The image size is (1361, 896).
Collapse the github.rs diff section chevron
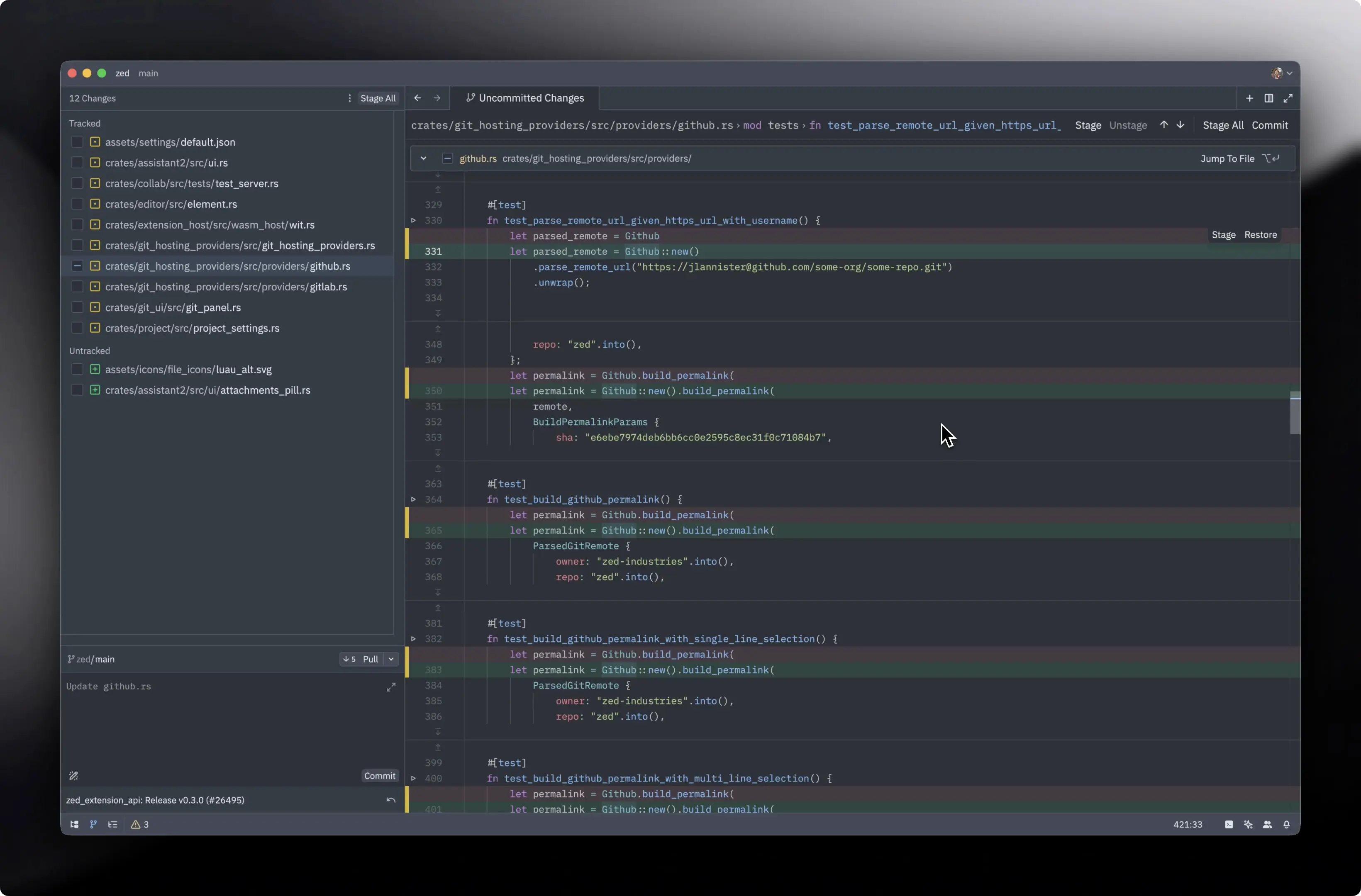pos(423,158)
